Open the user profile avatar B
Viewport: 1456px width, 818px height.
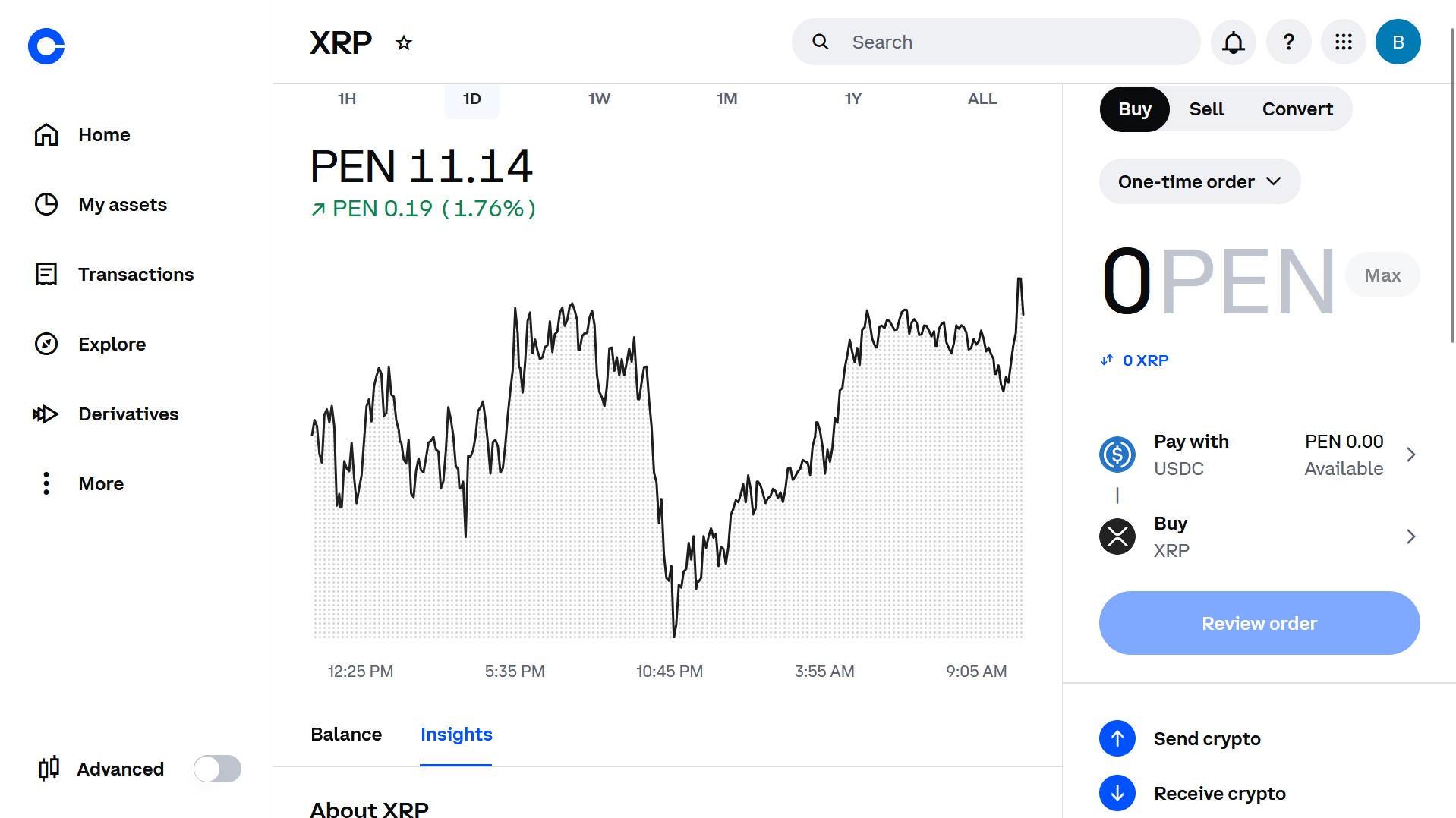[x=1398, y=42]
